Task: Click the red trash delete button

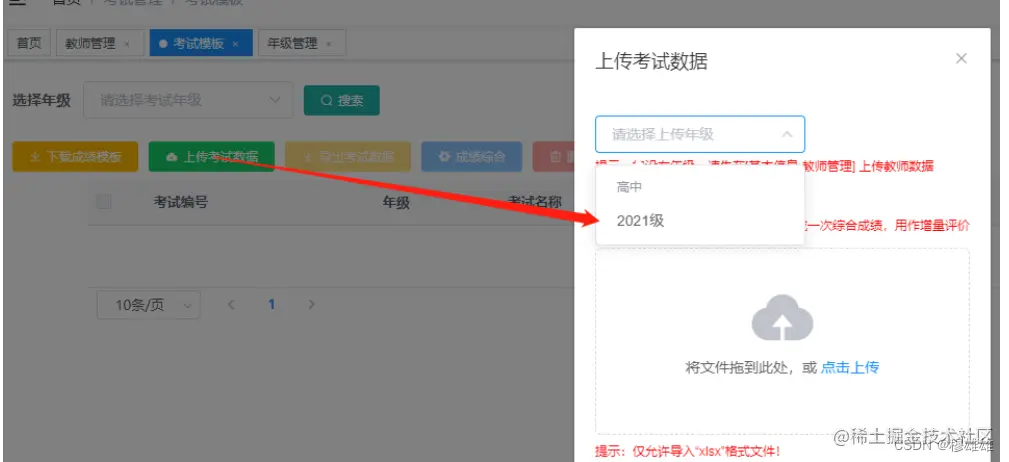Action: [553, 156]
